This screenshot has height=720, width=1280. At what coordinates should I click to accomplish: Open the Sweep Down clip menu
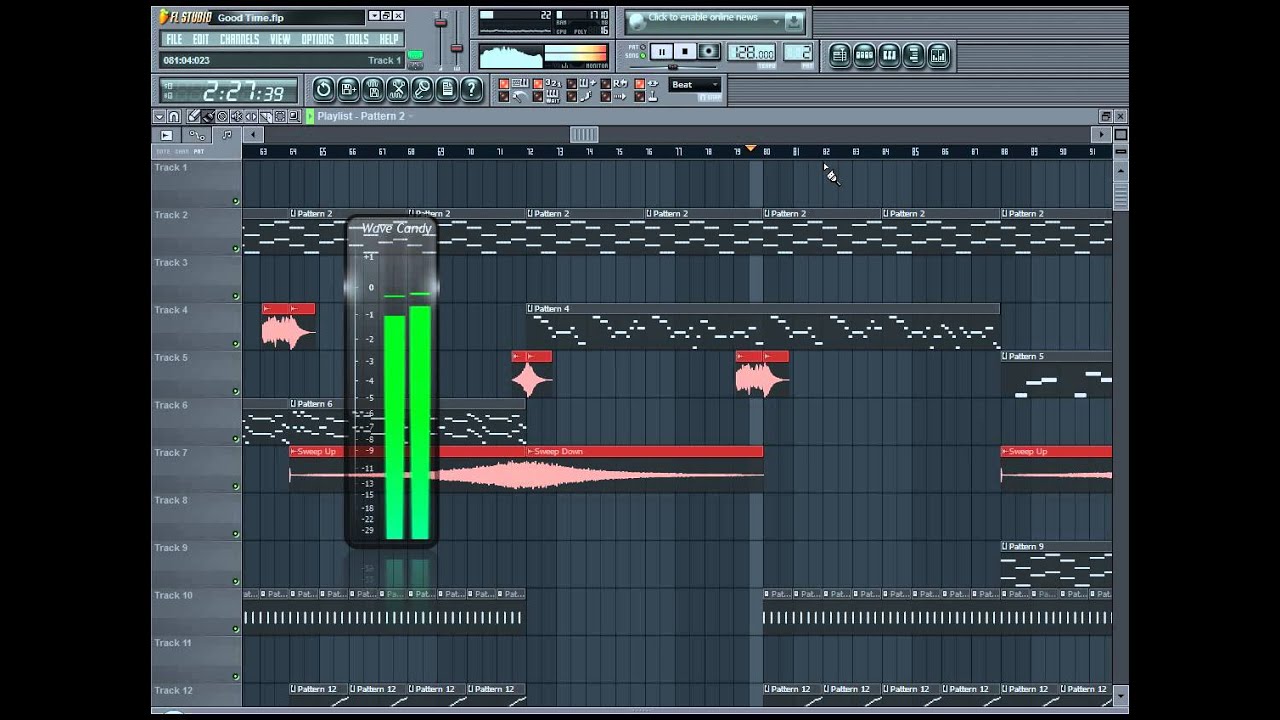click(x=531, y=451)
